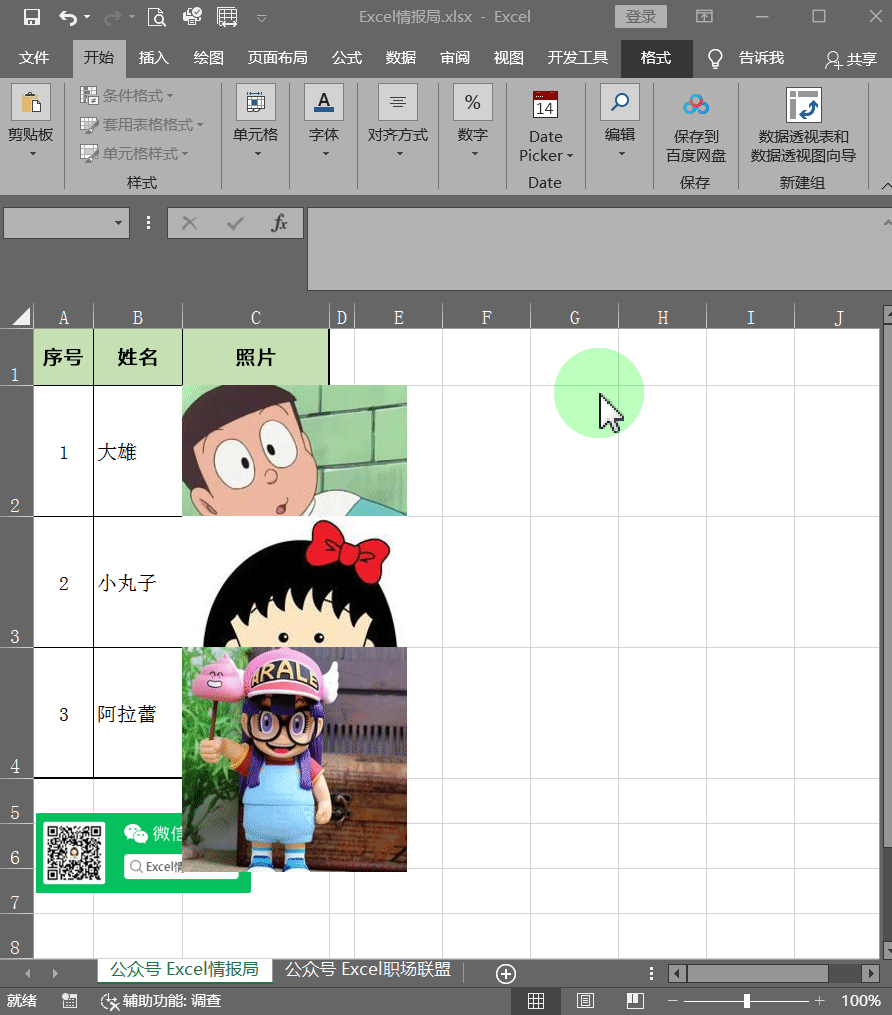
Task: Click the quick access table grid icon
Action: pos(227,17)
